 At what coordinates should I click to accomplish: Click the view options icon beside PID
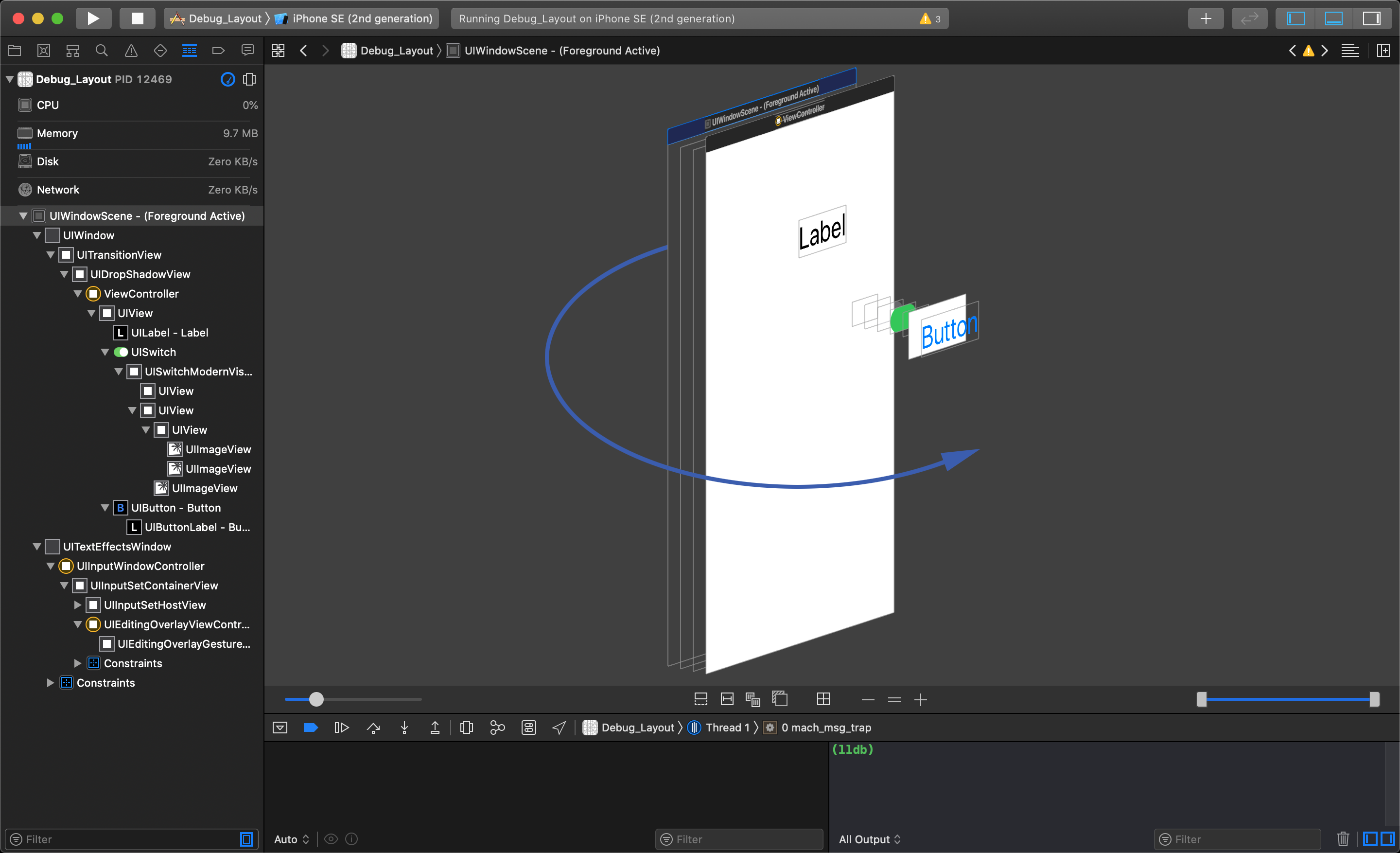[x=249, y=79]
